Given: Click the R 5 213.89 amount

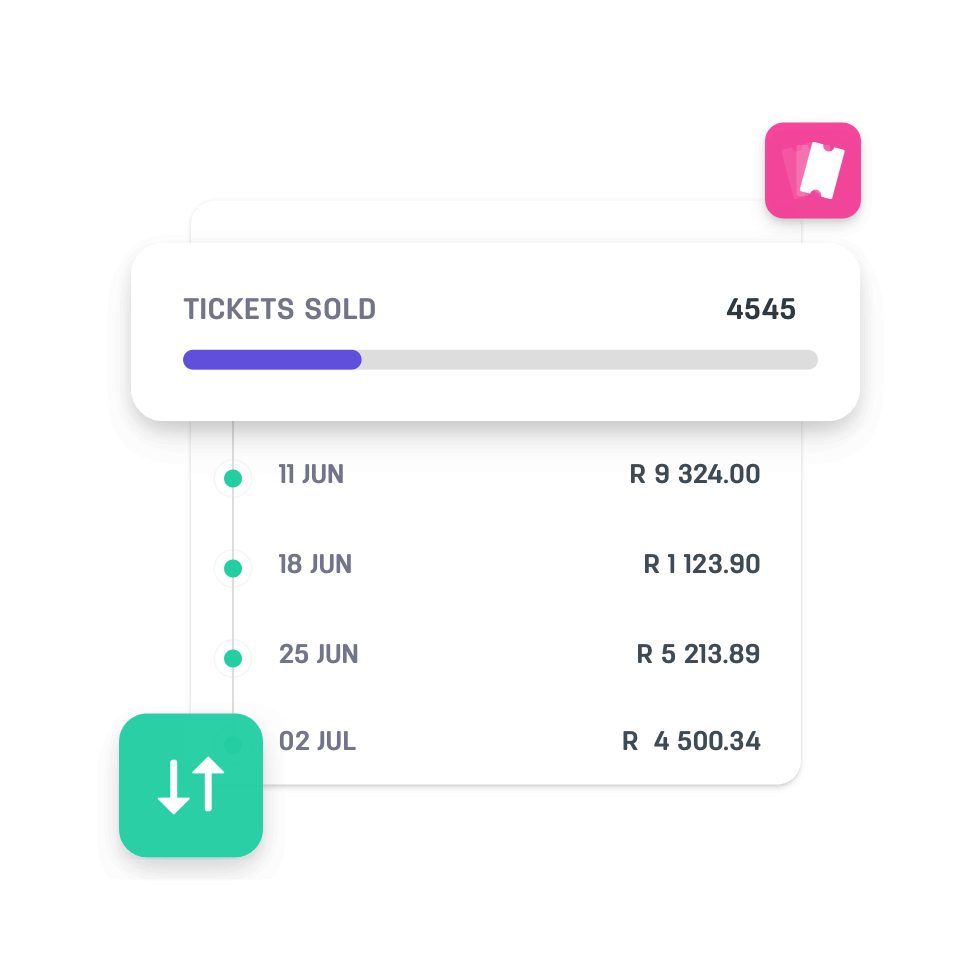Looking at the screenshot, I should coord(698,654).
